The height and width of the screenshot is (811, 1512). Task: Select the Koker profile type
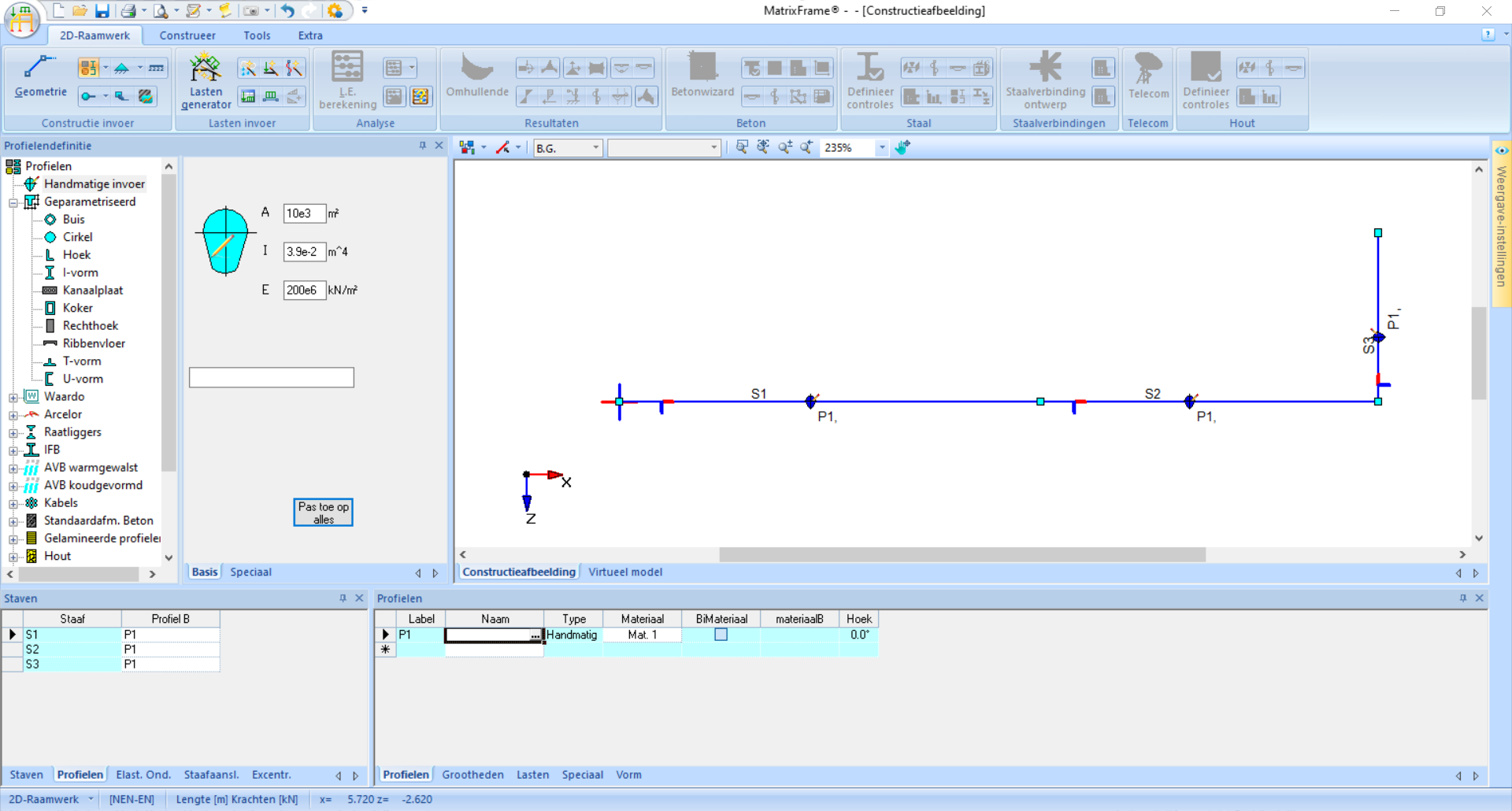(x=77, y=308)
